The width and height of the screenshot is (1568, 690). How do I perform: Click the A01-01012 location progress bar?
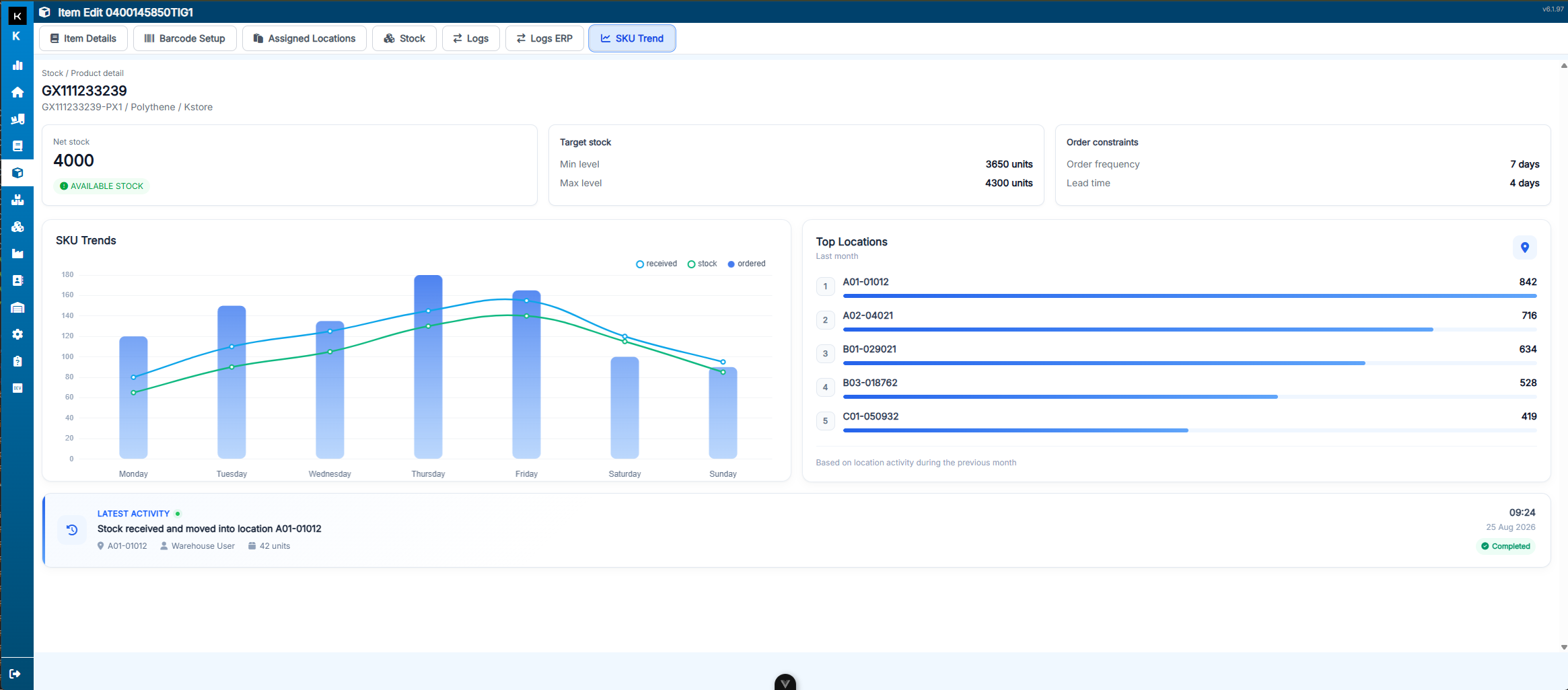1190,296
